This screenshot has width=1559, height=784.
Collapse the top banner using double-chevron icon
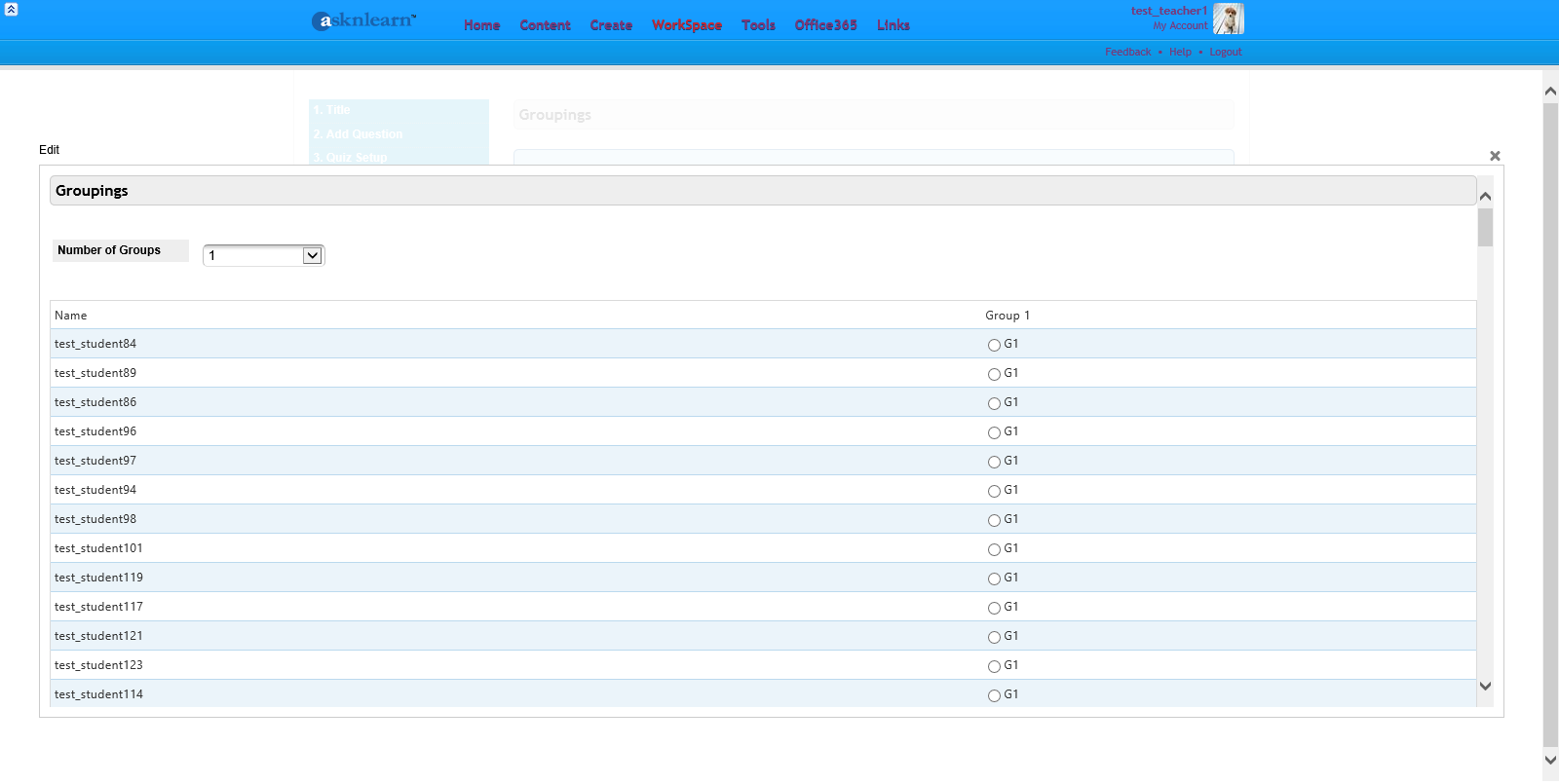pyautogui.click(x=12, y=9)
